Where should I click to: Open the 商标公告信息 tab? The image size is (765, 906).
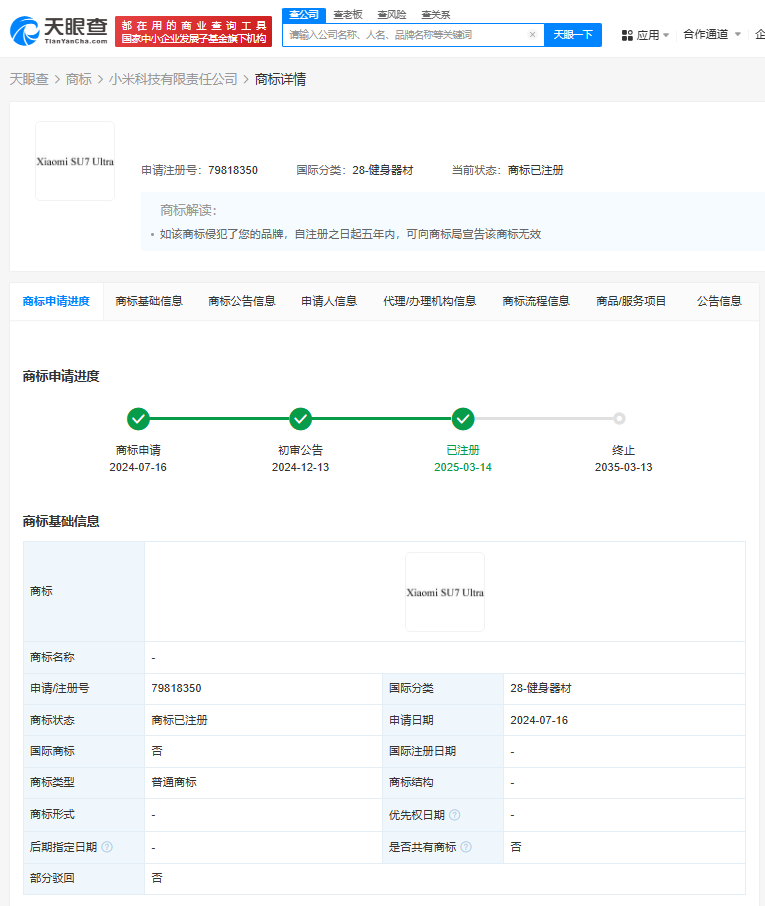pos(241,301)
